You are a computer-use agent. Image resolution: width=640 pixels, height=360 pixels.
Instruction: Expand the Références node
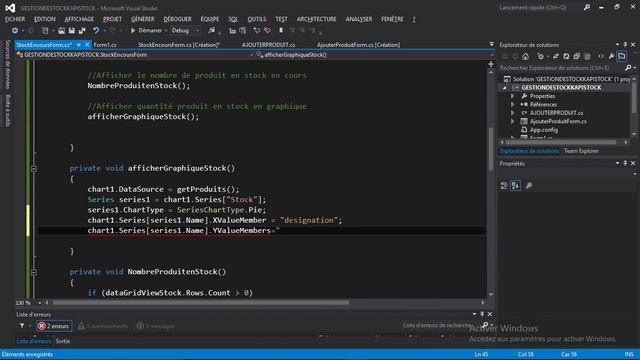click(513, 104)
